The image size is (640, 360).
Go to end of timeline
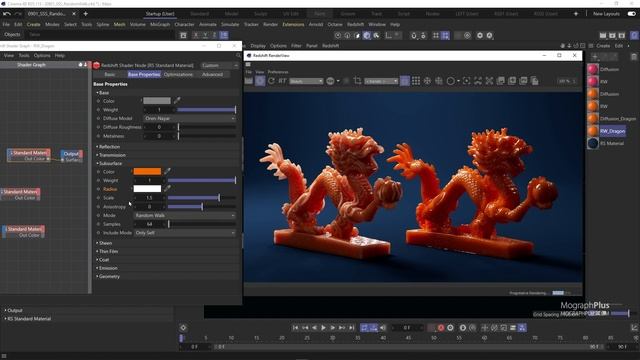tap(351, 328)
